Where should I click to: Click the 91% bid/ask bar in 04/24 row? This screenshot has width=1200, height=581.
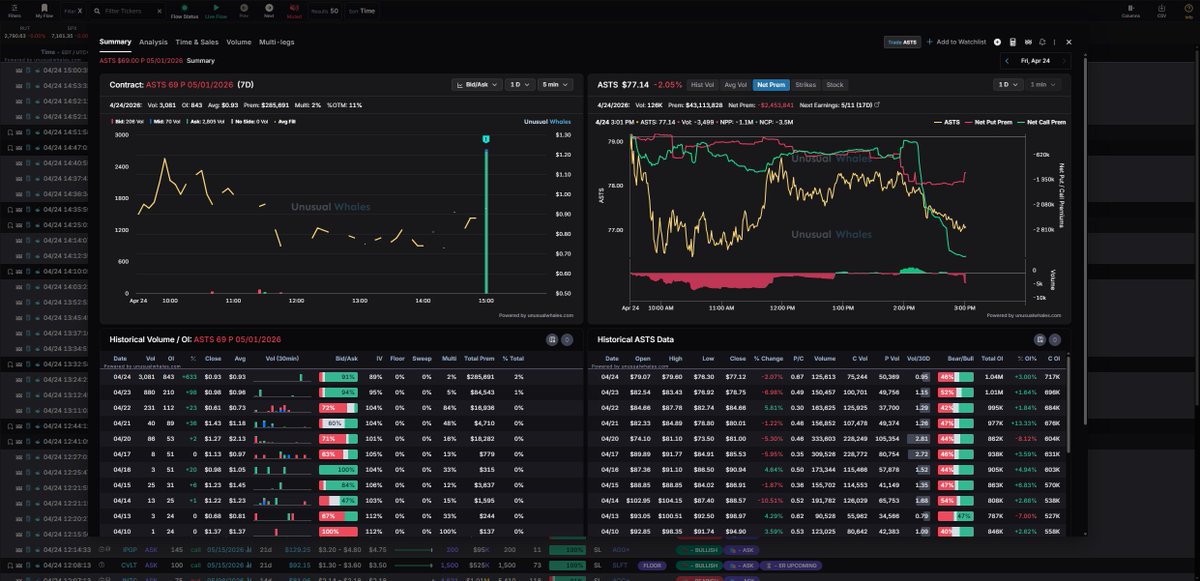pos(339,376)
